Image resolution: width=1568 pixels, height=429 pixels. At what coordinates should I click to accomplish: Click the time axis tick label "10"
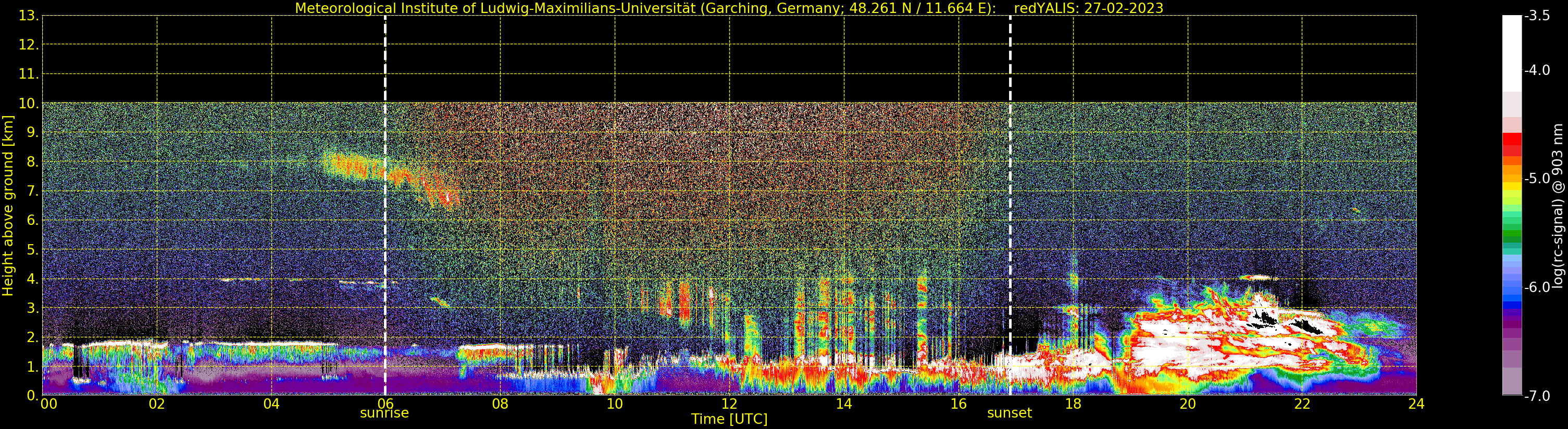coord(615,403)
